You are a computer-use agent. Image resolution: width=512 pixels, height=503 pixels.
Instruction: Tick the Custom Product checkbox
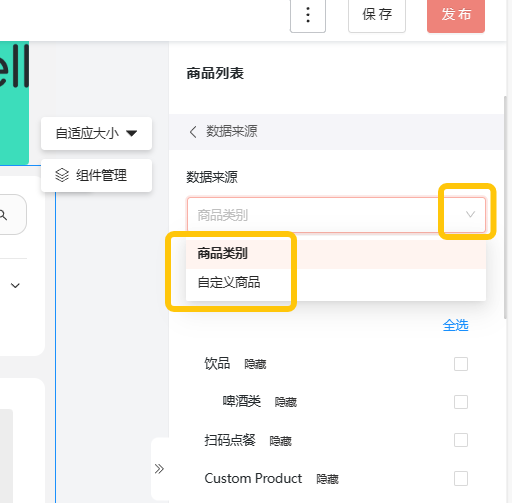pyautogui.click(x=461, y=478)
